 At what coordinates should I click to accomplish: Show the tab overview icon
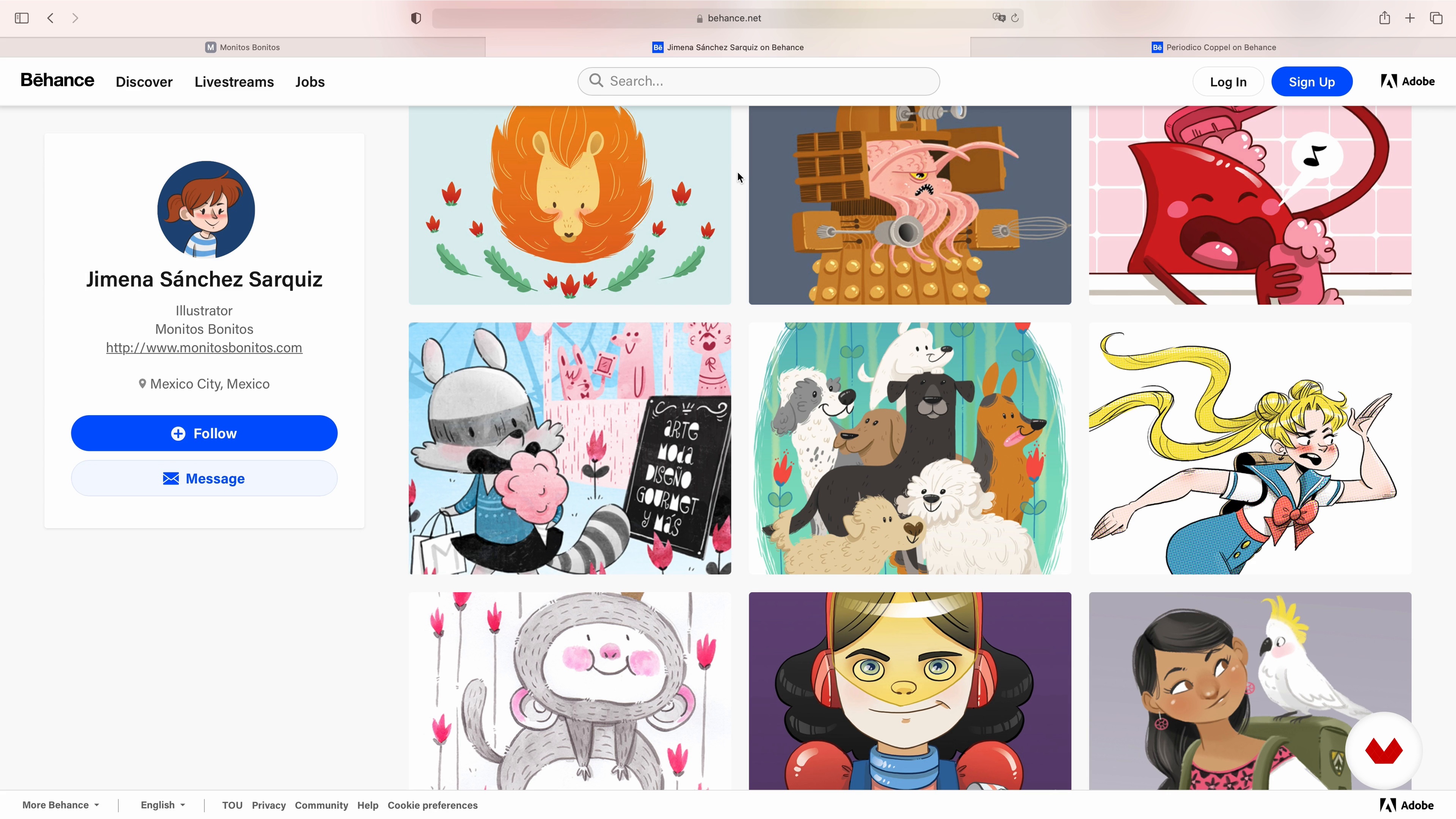pyautogui.click(x=1436, y=18)
